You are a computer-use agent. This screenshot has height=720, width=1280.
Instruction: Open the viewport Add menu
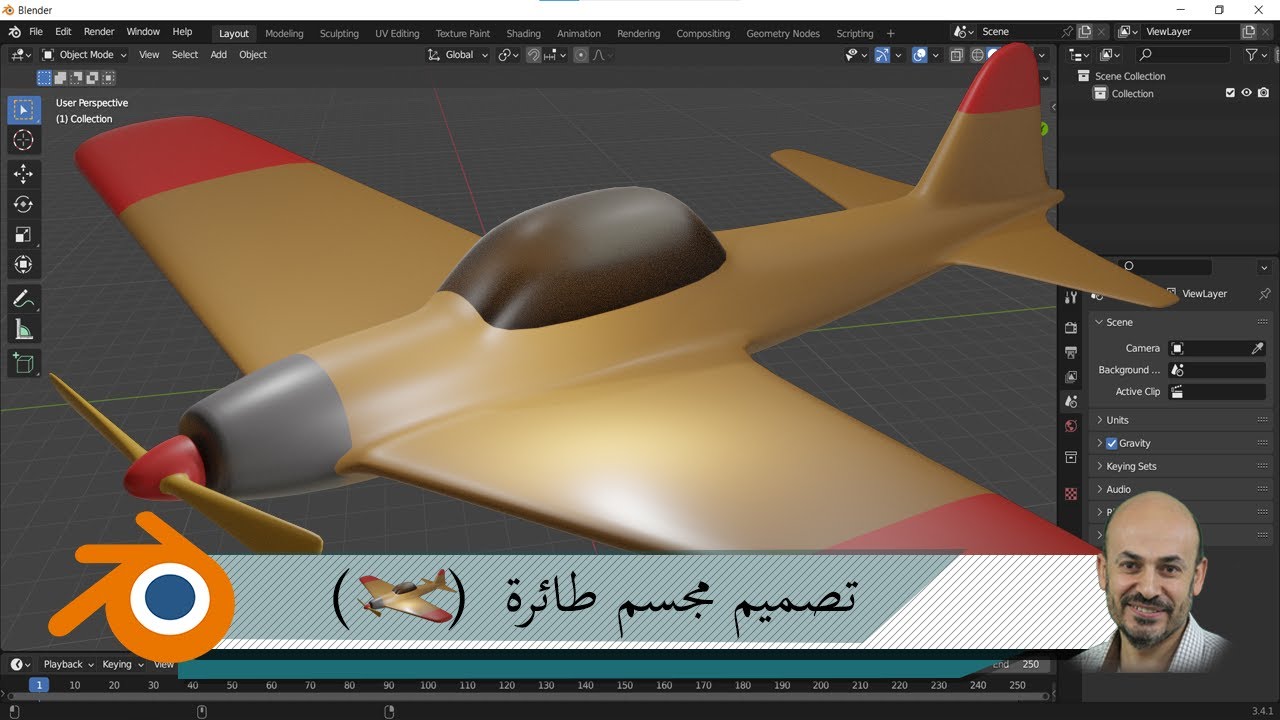218,55
